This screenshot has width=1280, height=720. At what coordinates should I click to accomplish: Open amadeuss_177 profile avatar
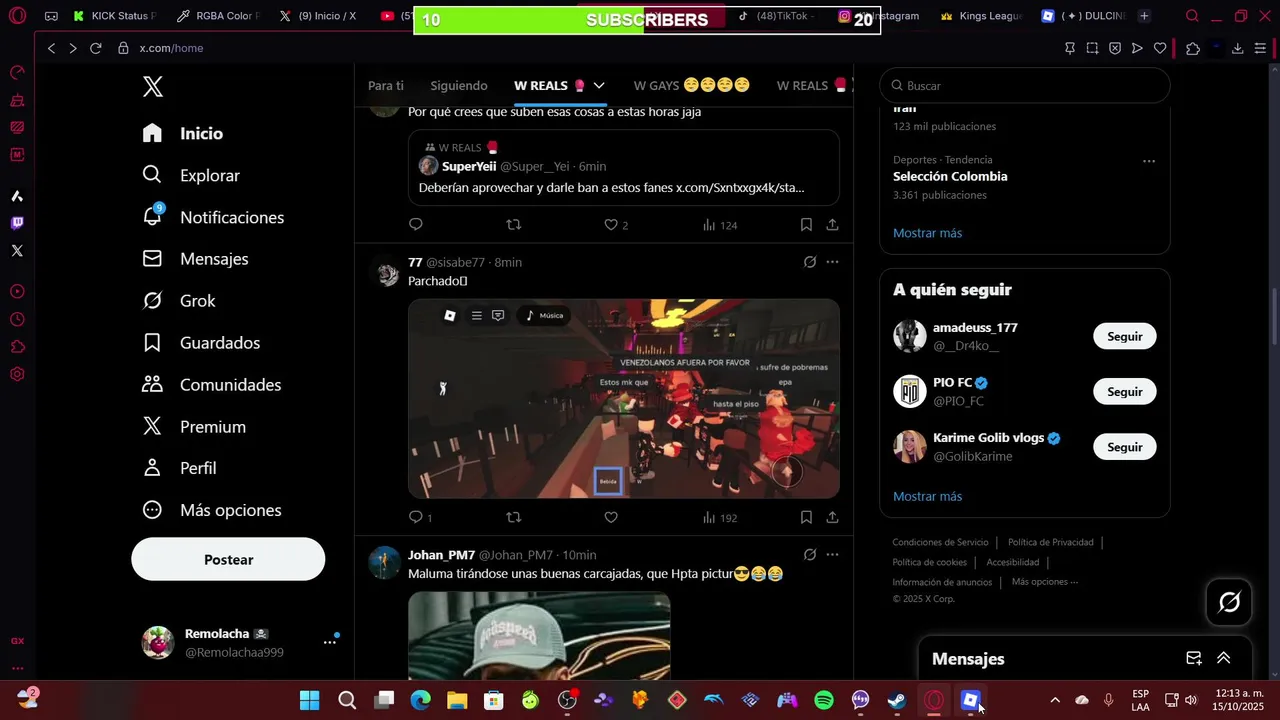pos(910,337)
